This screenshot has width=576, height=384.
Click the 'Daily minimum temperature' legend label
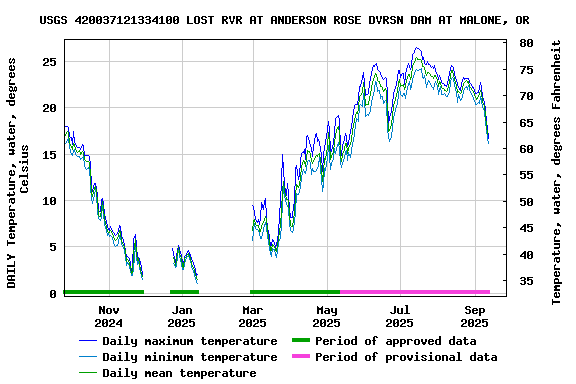[190, 357]
